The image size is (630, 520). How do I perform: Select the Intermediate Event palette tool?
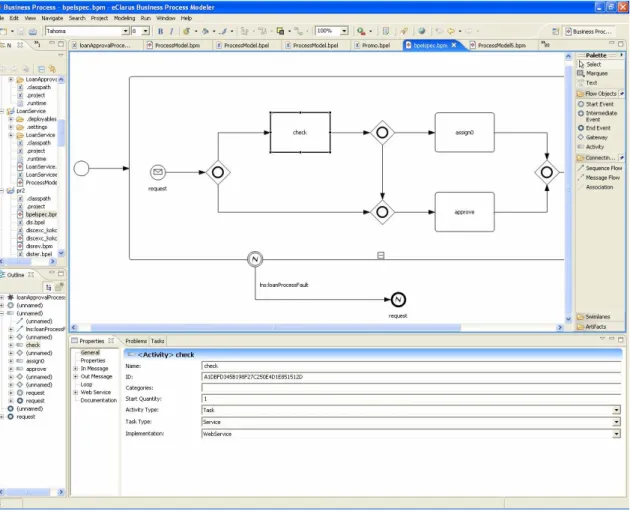(x=599, y=116)
